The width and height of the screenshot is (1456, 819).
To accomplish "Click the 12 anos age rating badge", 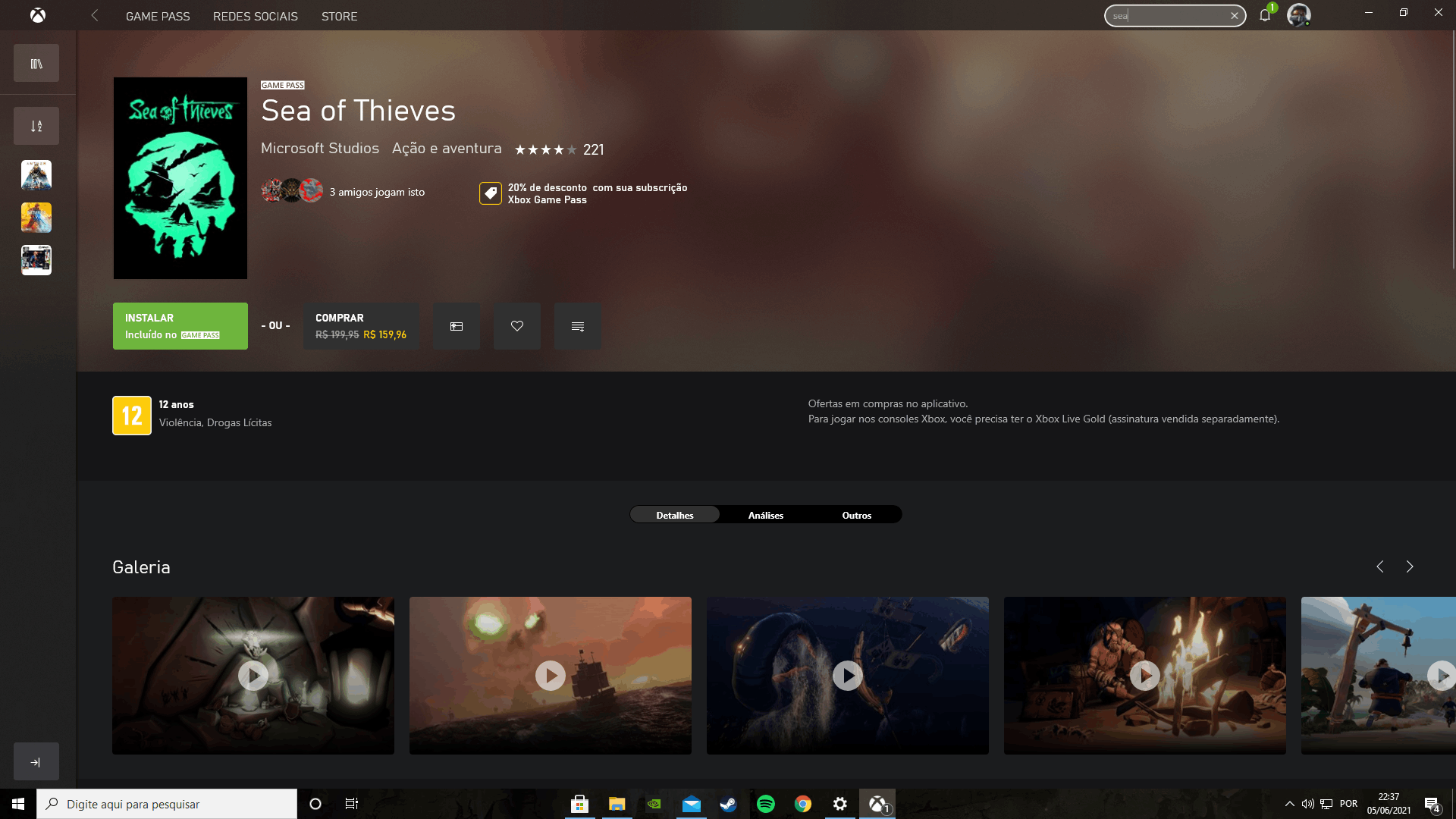I will click(x=132, y=416).
